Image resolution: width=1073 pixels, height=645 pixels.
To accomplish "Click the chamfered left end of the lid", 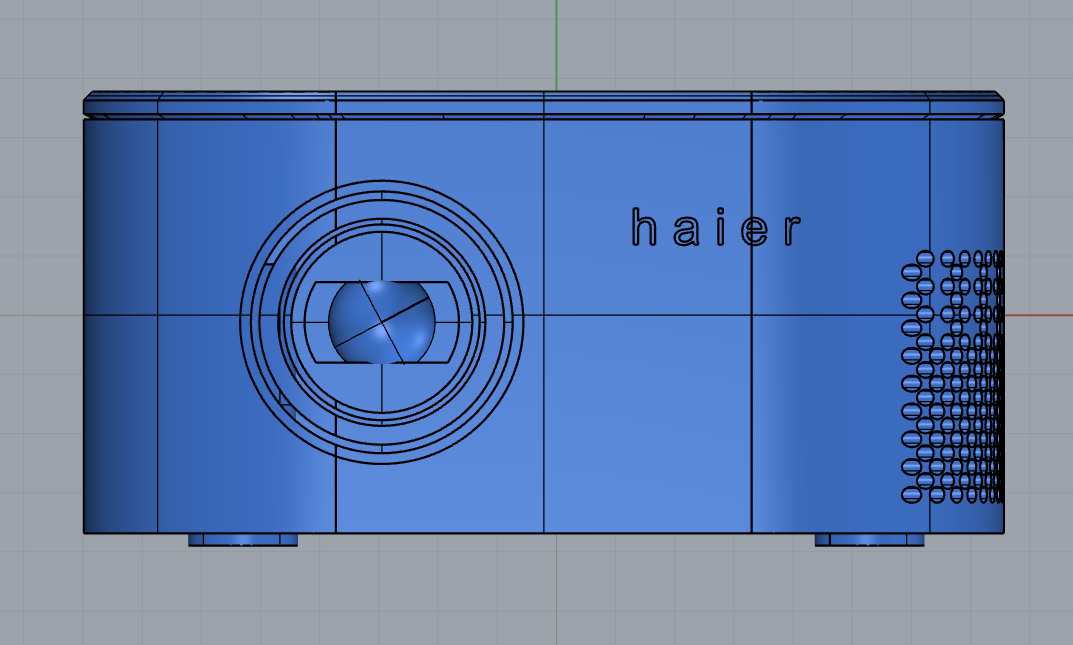I will (90, 105).
